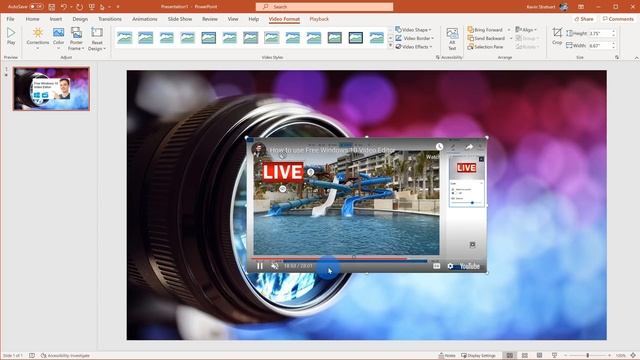Open the File menu tab
Image resolution: width=640 pixels, height=360 pixels.
(x=10, y=19)
